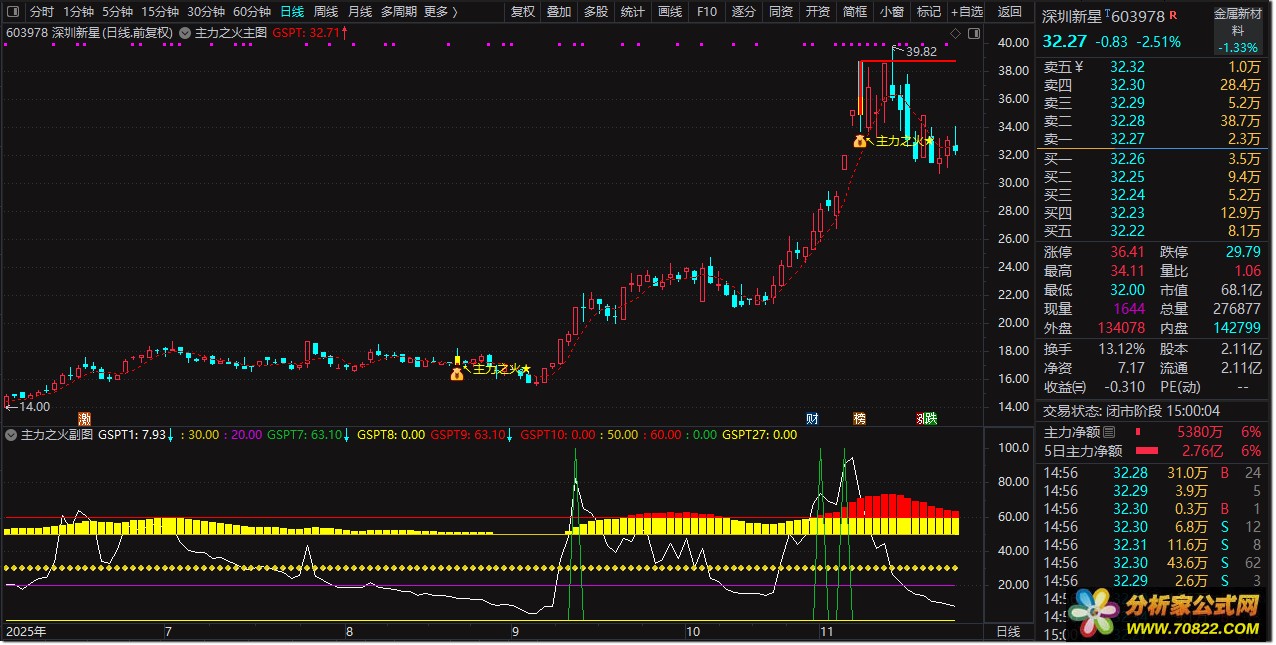Open 主力之火主图 indicator dropdown arrow

(x=186, y=33)
